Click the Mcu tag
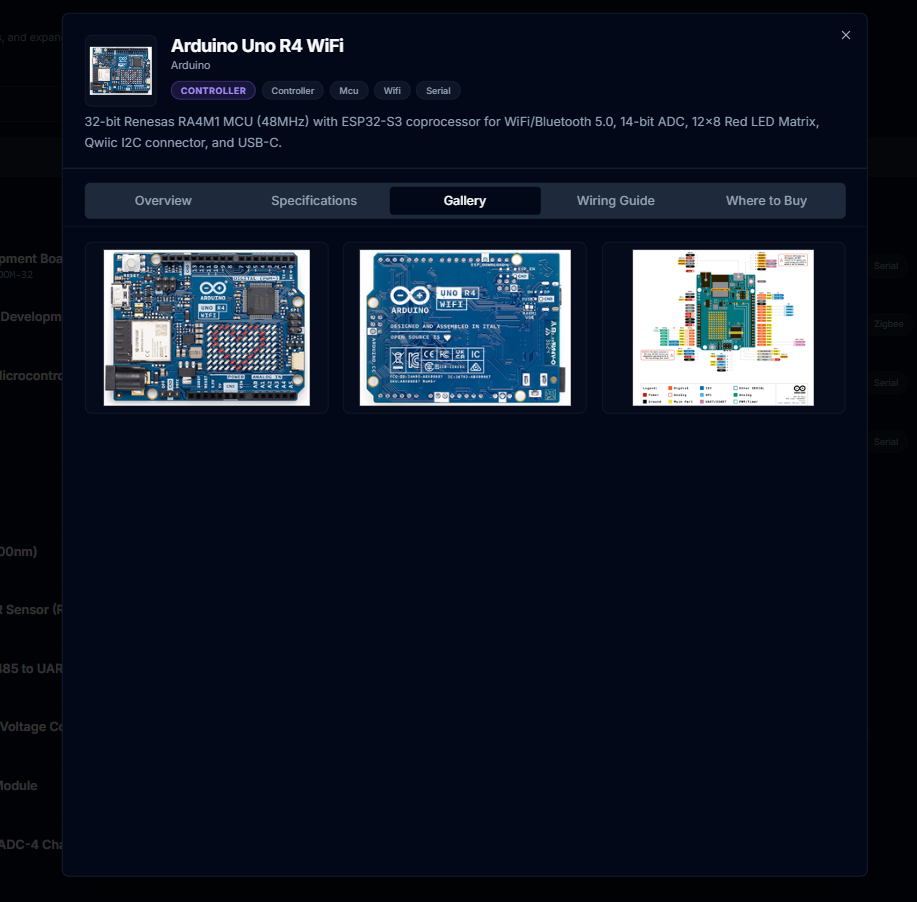Screen dimensions: 917x902 pyautogui.click(x=349, y=91)
